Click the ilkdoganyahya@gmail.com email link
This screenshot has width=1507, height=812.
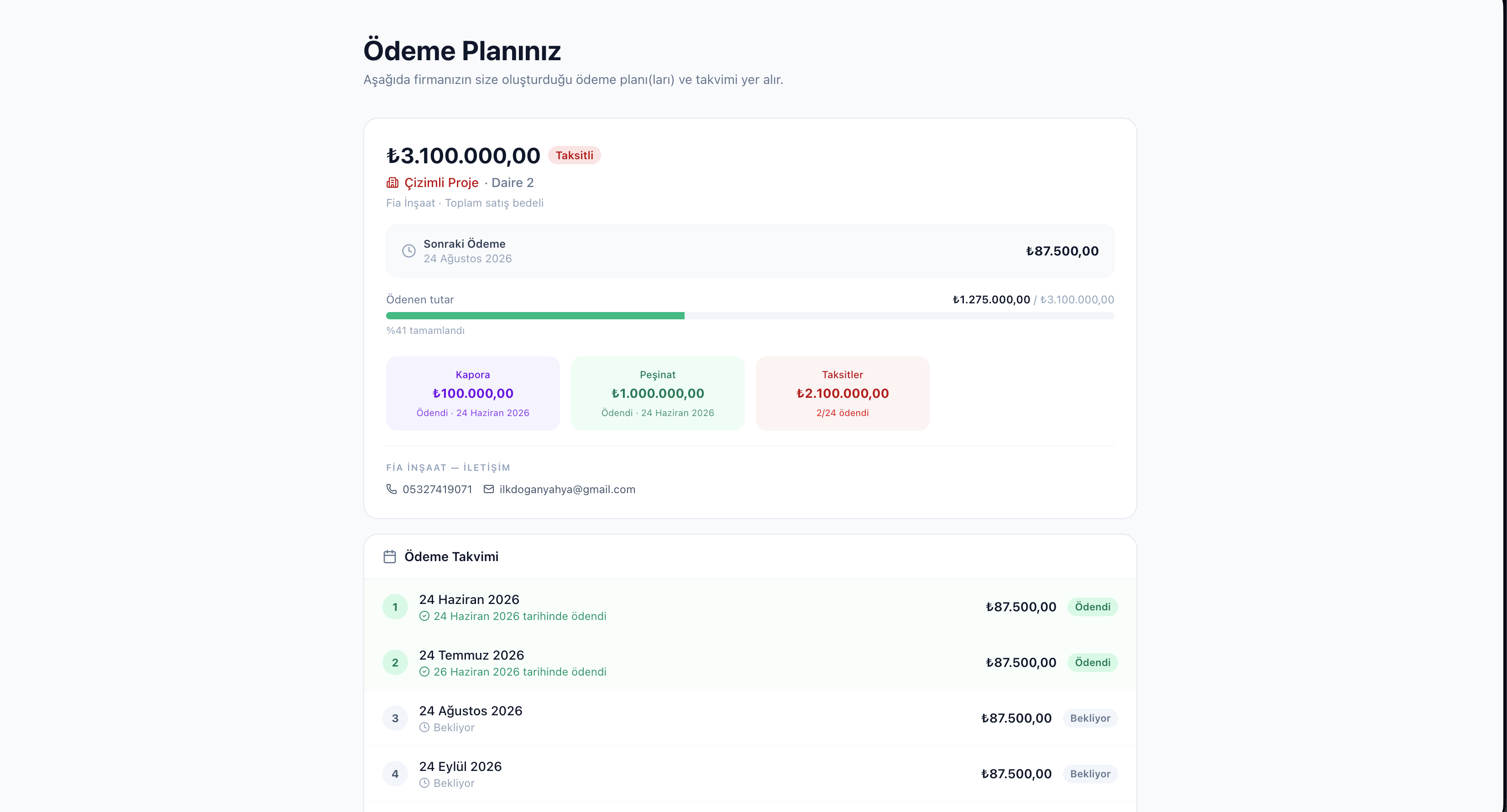pos(567,489)
